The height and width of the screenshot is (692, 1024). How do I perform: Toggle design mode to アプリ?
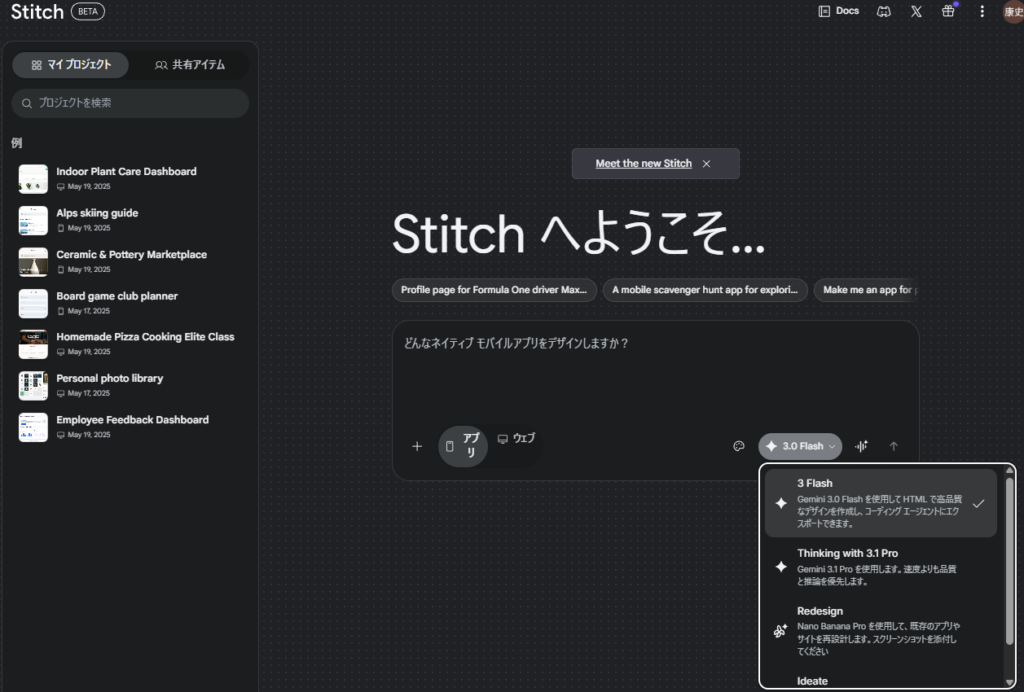point(463,446)
